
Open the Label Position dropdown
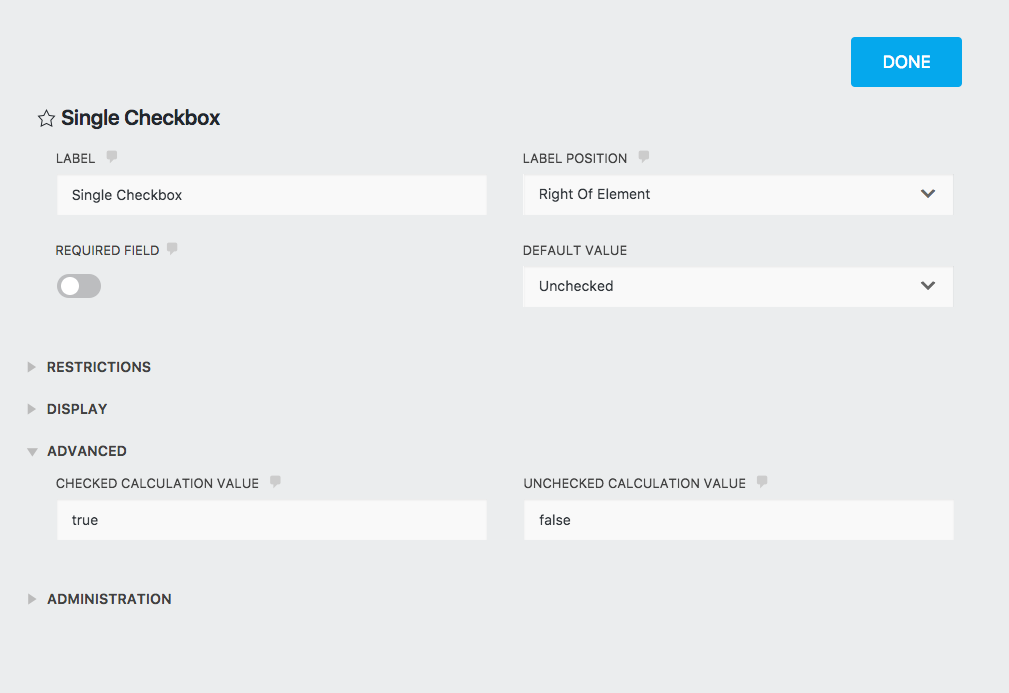(x=737, y=195)
